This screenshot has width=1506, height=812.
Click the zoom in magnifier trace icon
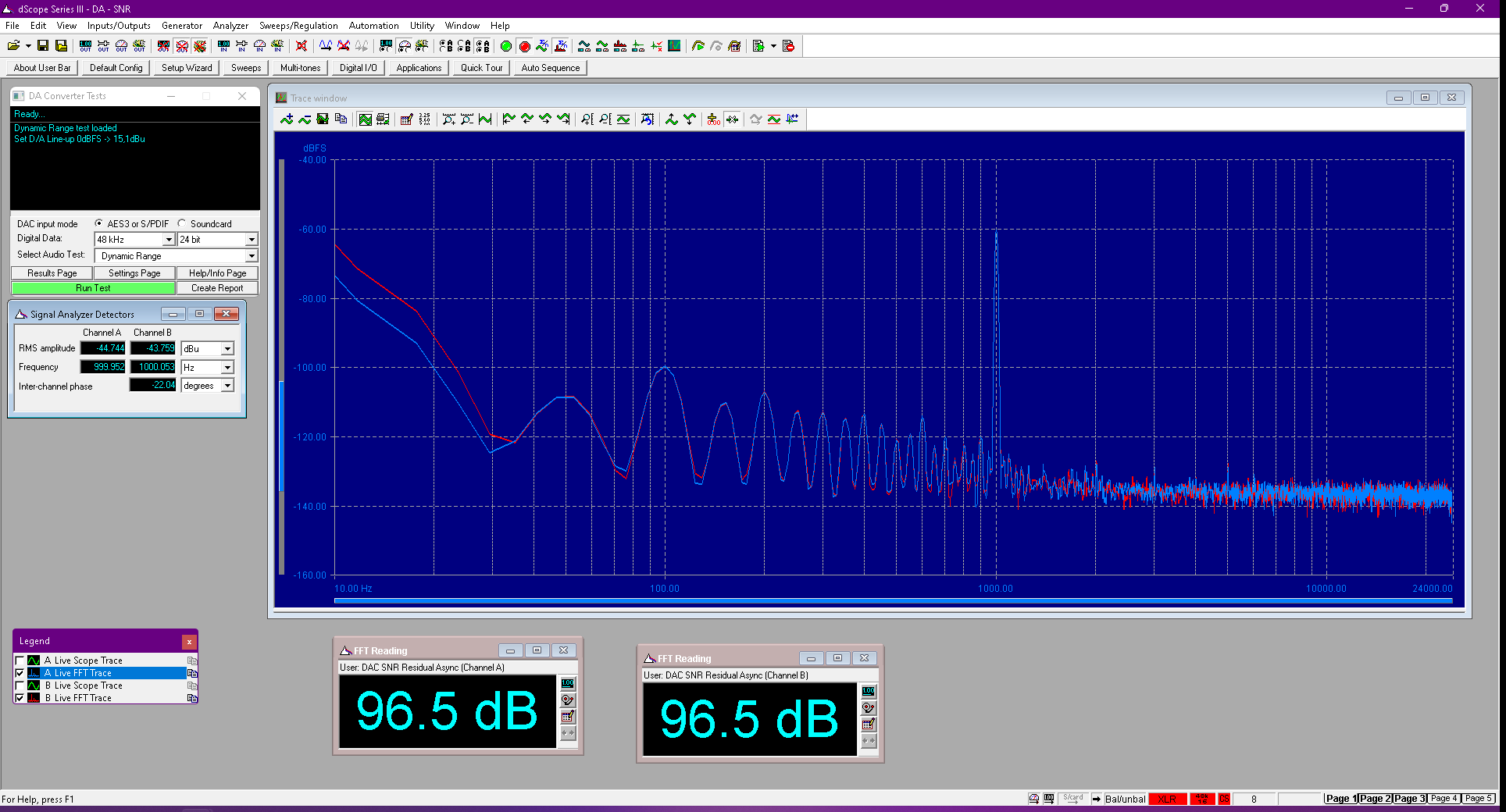(448, 119)
